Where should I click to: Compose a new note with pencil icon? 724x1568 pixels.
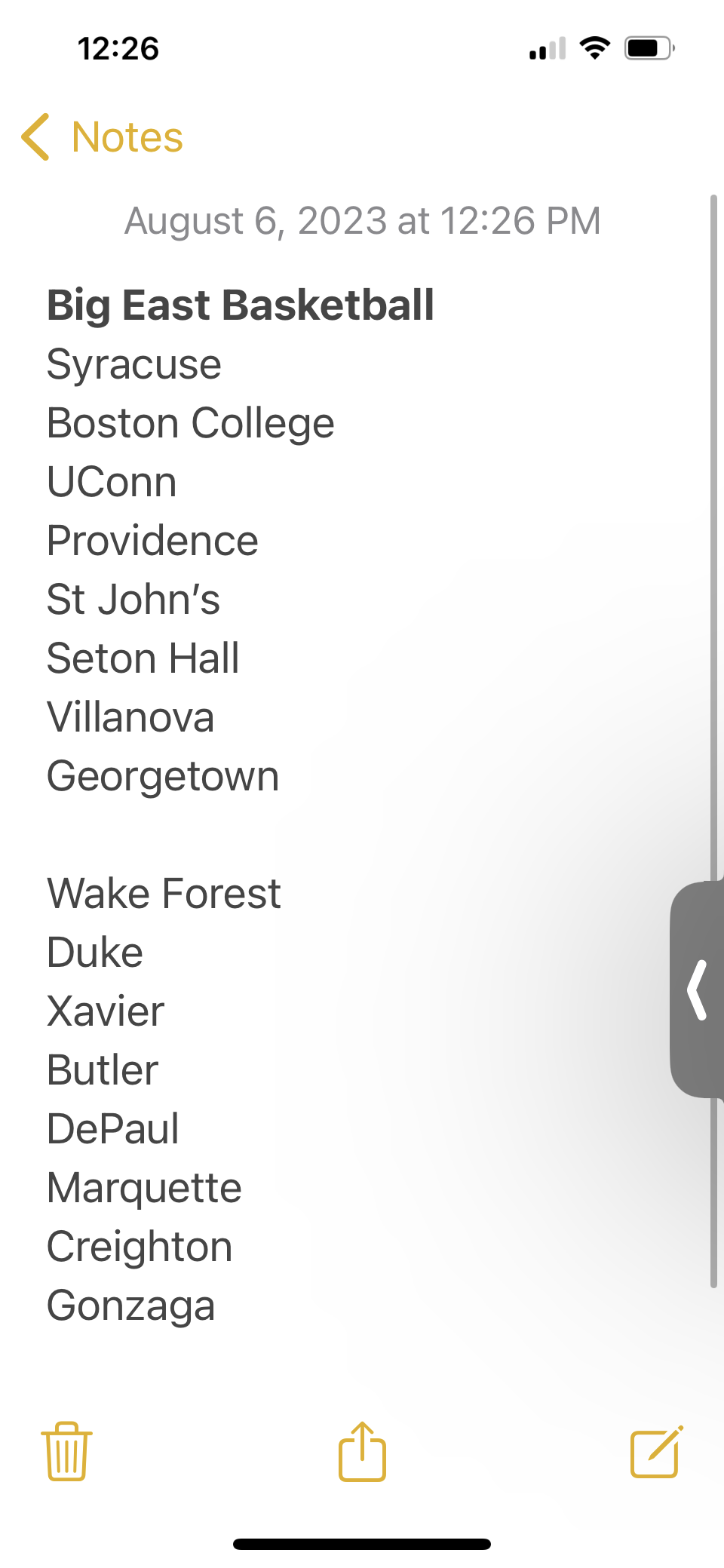(x=657, y=1451)
